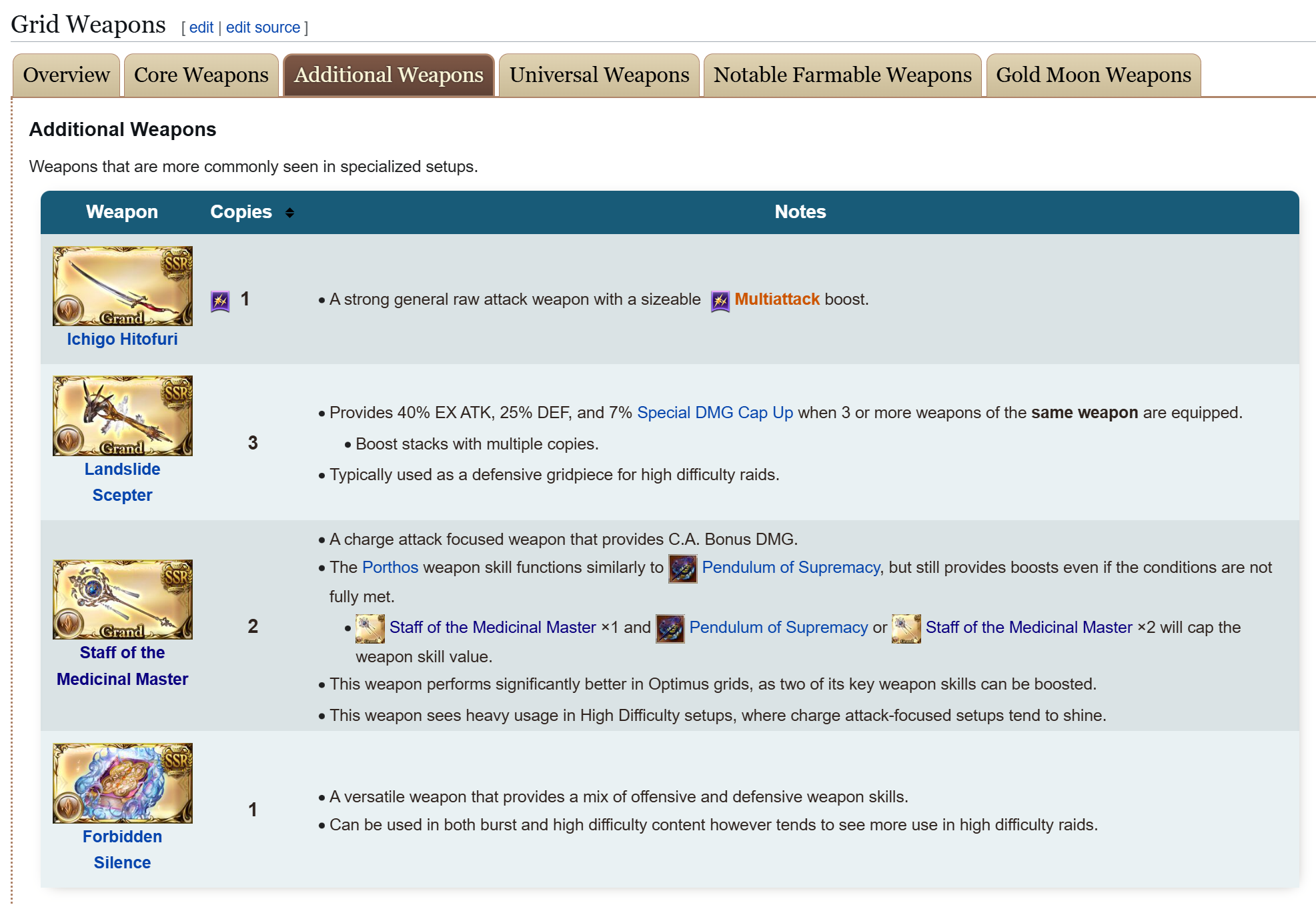Open the Universal Weapons tab
This screenshot has width=1316, height=905.
[598, 75]
